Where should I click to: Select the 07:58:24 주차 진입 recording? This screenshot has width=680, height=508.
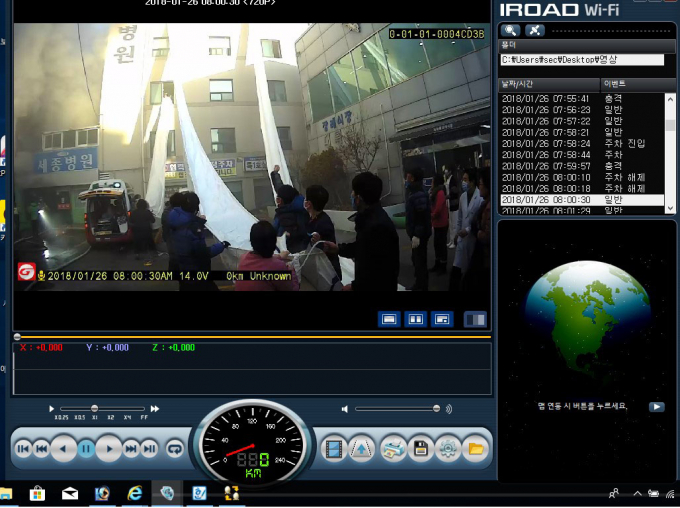click(582, 144)
